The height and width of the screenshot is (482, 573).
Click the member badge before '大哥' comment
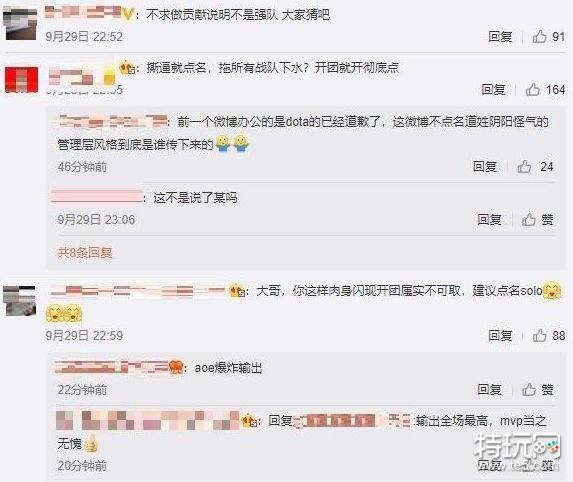coord(237,291)
